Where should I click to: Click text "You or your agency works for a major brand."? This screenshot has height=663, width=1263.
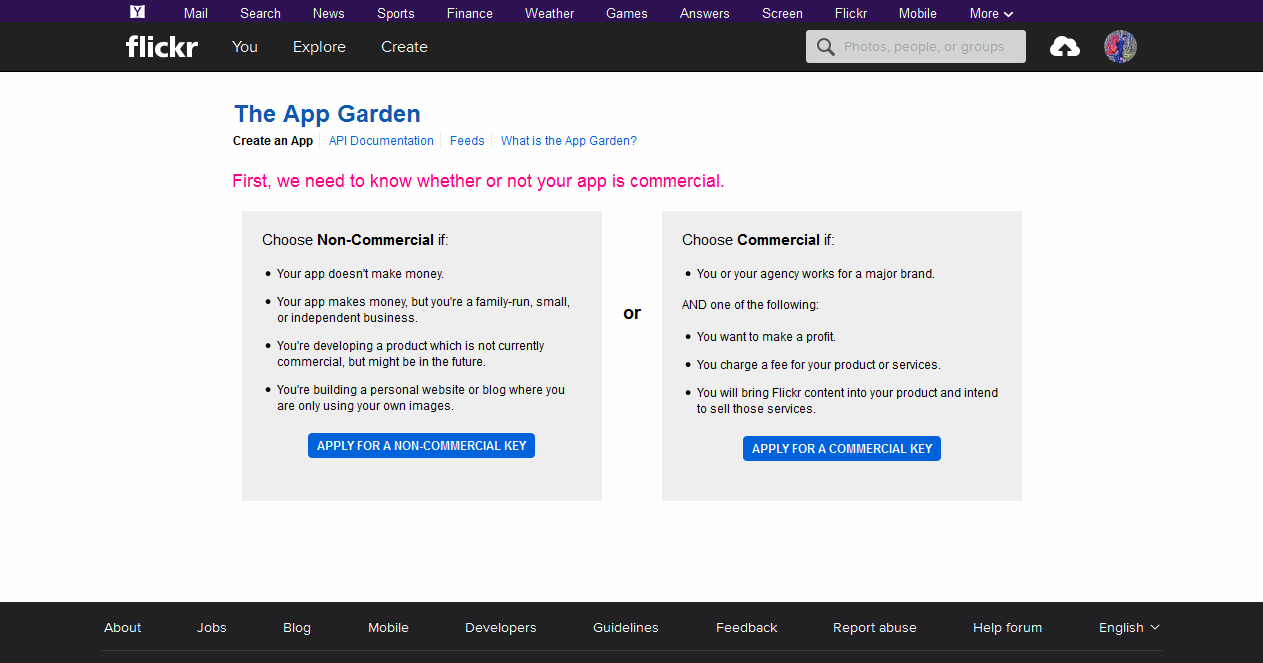pos(816,274)
